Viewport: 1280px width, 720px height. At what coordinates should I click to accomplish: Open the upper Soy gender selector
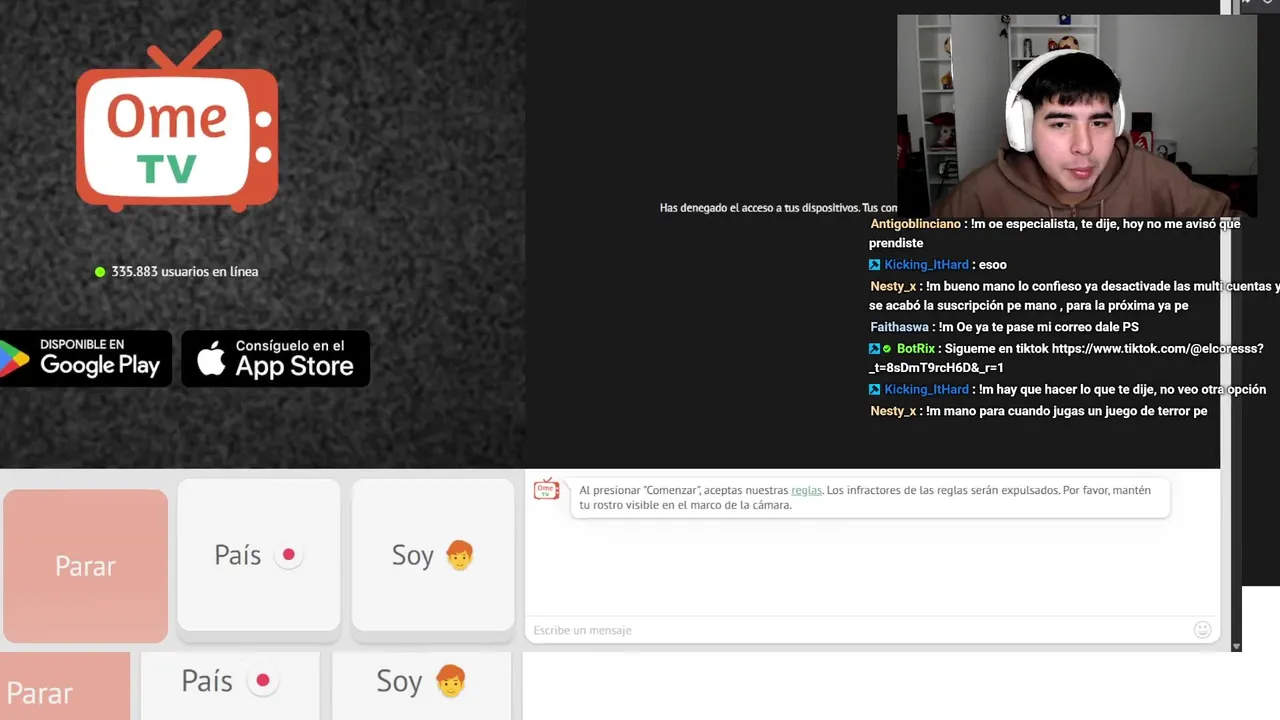tap(433, 555)
